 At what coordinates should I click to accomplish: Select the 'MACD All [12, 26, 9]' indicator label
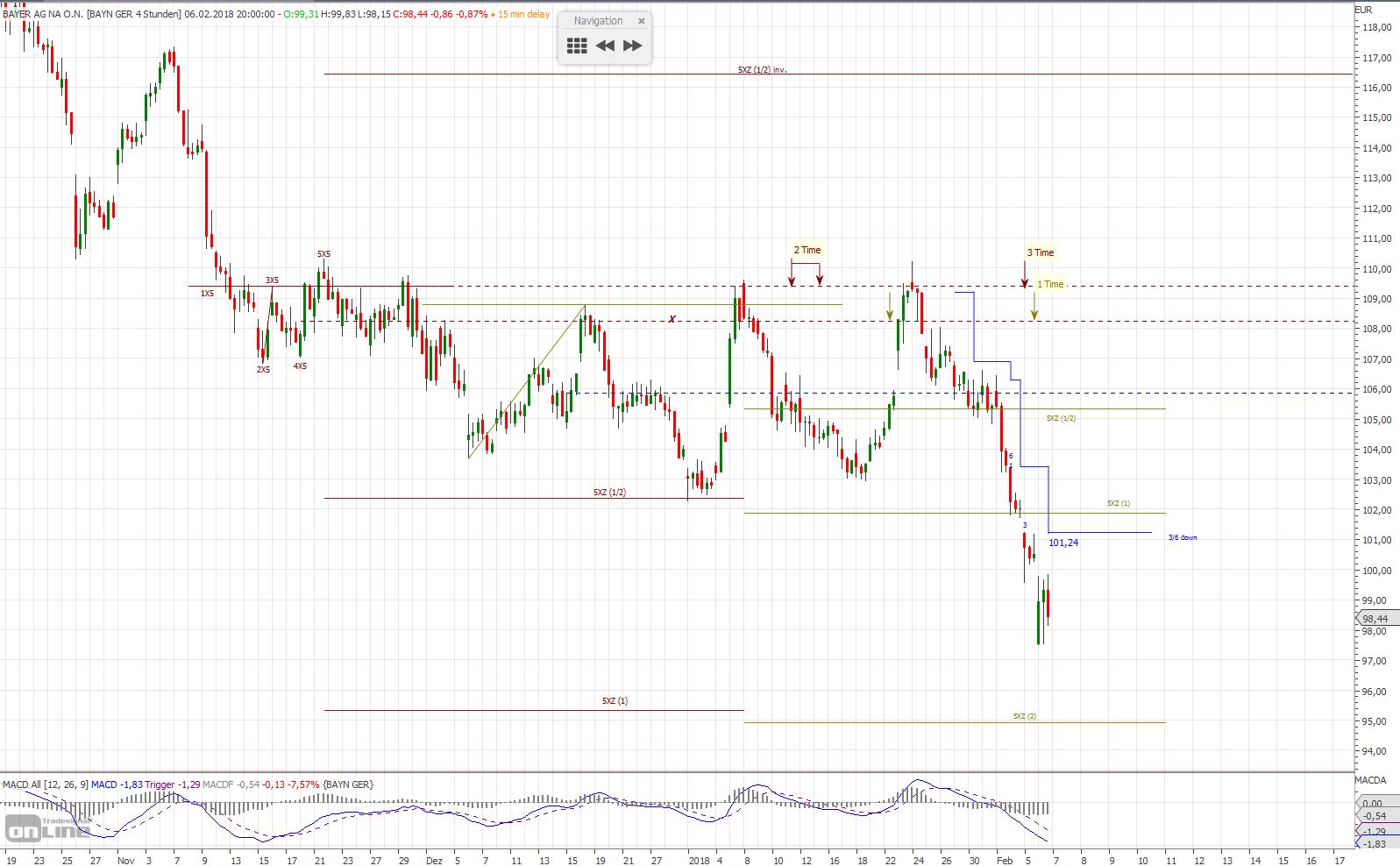pyautogui.click(x=45, y=784)
